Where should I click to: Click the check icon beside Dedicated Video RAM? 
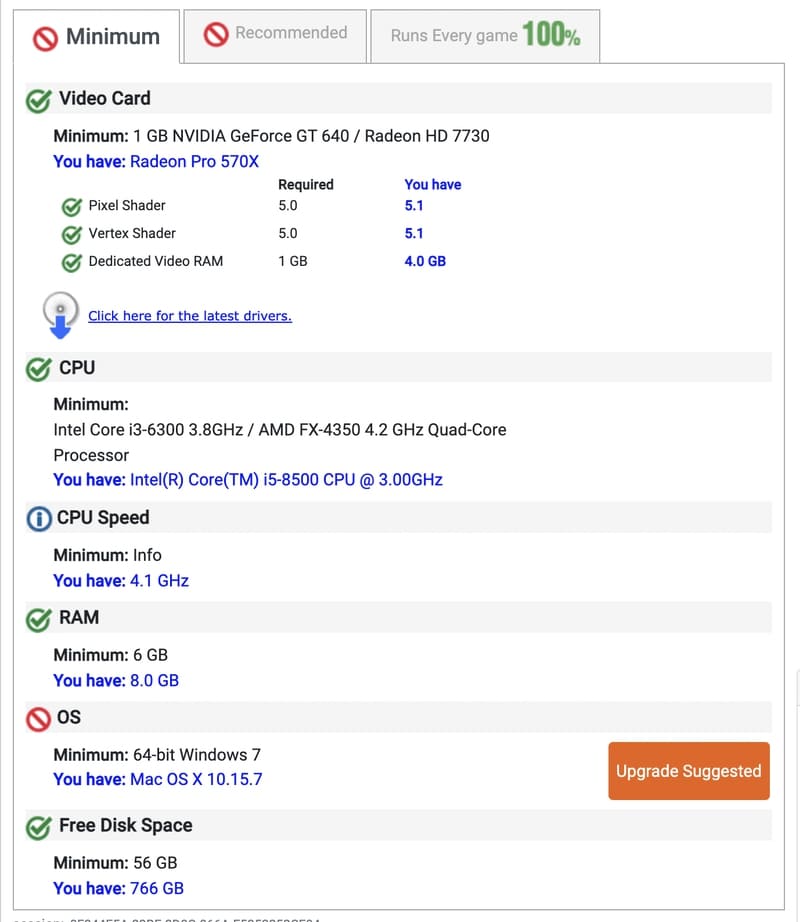click(71, 262)
